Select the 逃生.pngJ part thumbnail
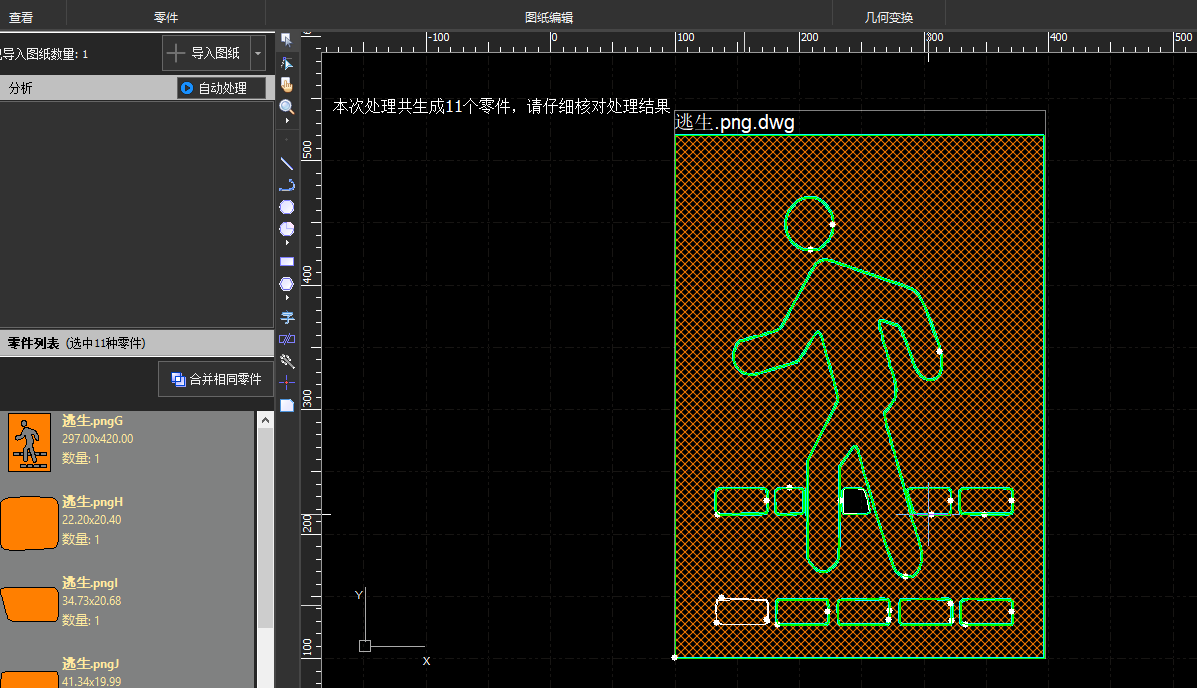1197x688 pixels. pyautogui.click(x=29, y=679)
